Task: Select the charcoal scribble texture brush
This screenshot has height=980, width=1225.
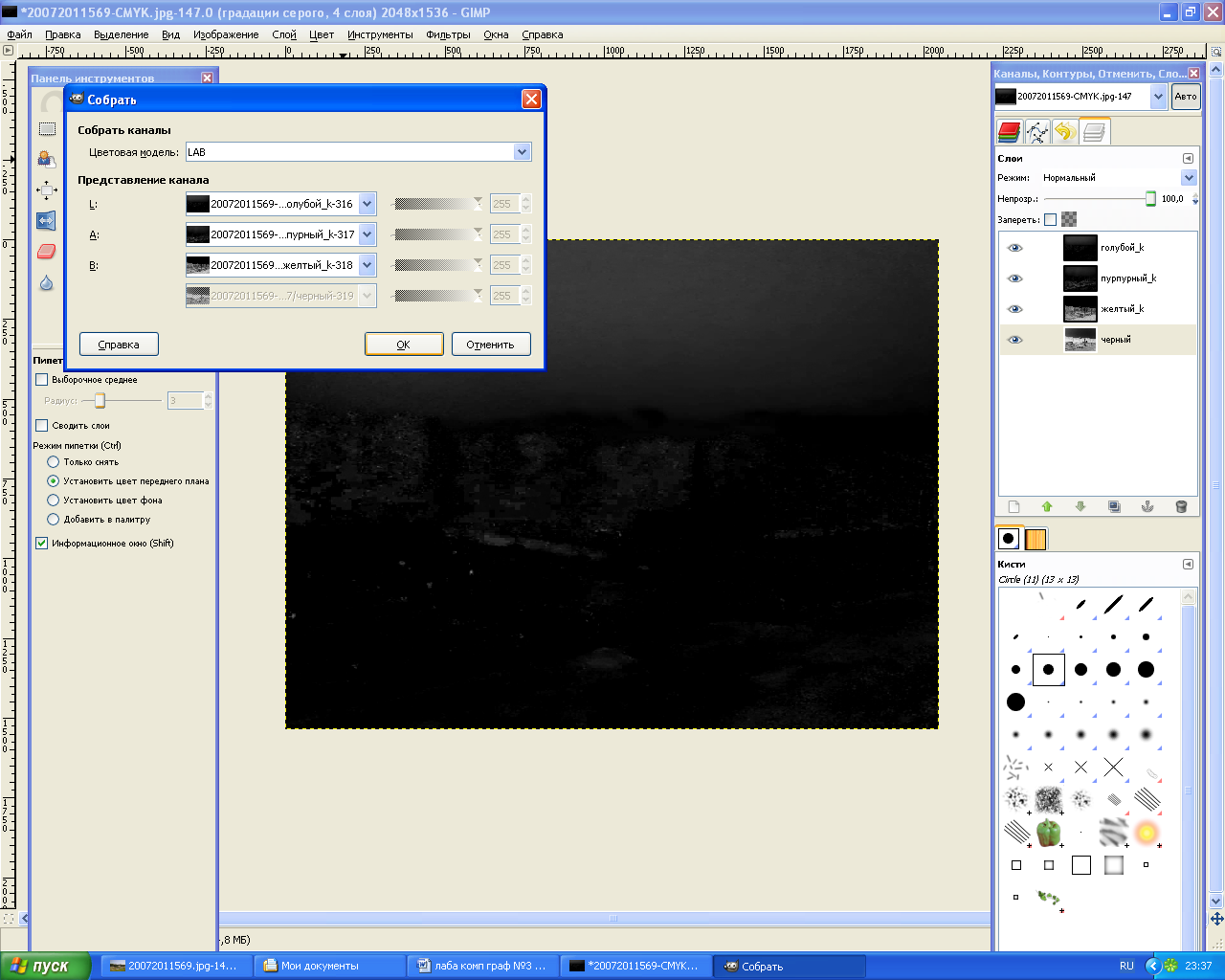Action: click(1049, 800)
